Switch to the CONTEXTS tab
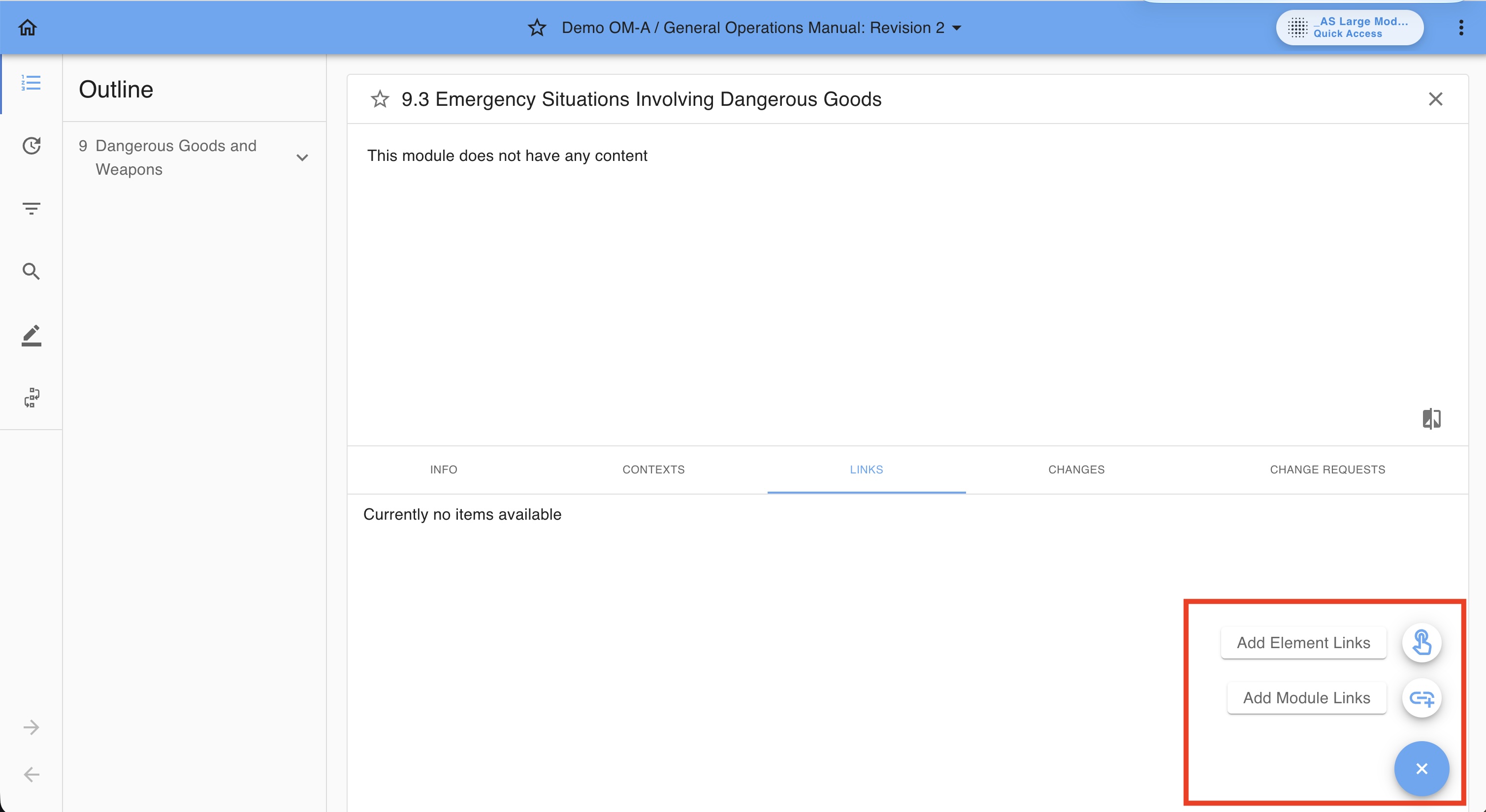Image resolution: width=1486 pixels, height=812 pixels. point(653,469)
